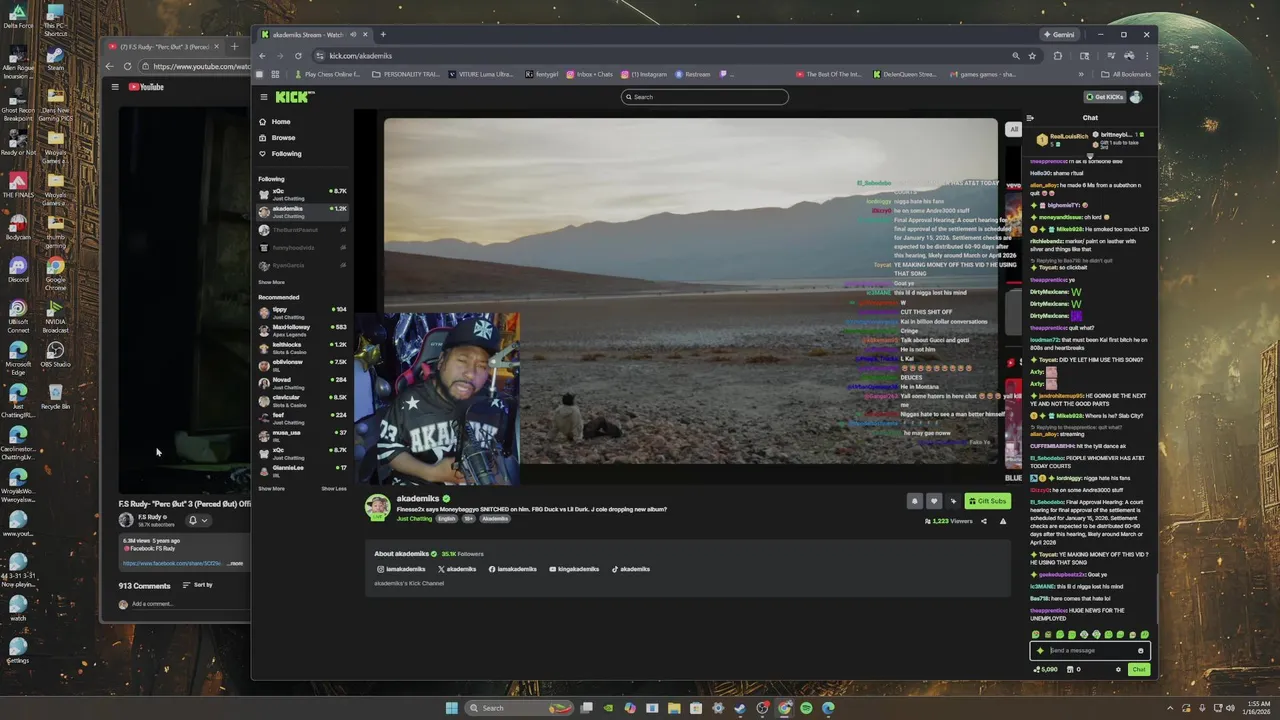Bookmark this page with the star
Image resolution: width=1280 pixels, height=720 pixels.
[1032, 56]
